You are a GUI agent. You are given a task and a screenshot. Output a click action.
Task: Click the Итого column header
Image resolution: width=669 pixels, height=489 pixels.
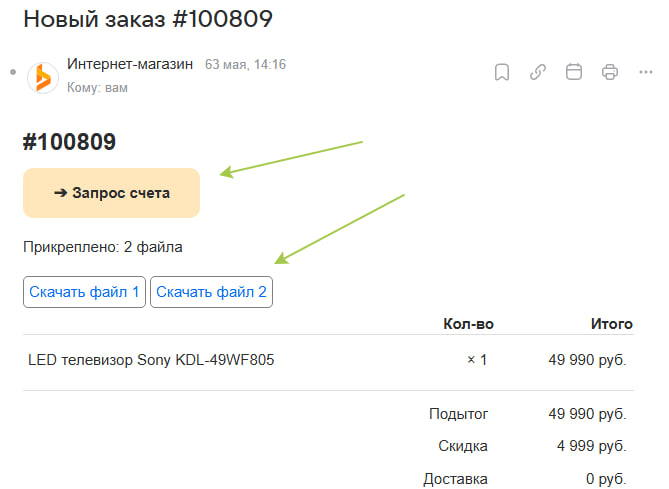pyautogui.click(x=611, y=324)
